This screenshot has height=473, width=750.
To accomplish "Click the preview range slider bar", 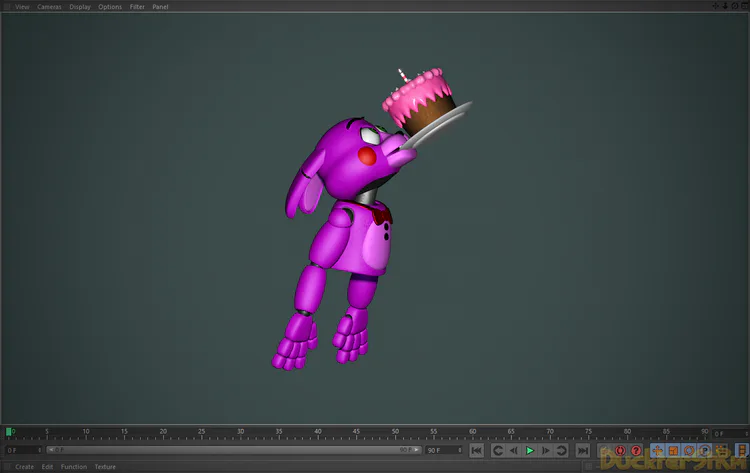I will 234,450.
